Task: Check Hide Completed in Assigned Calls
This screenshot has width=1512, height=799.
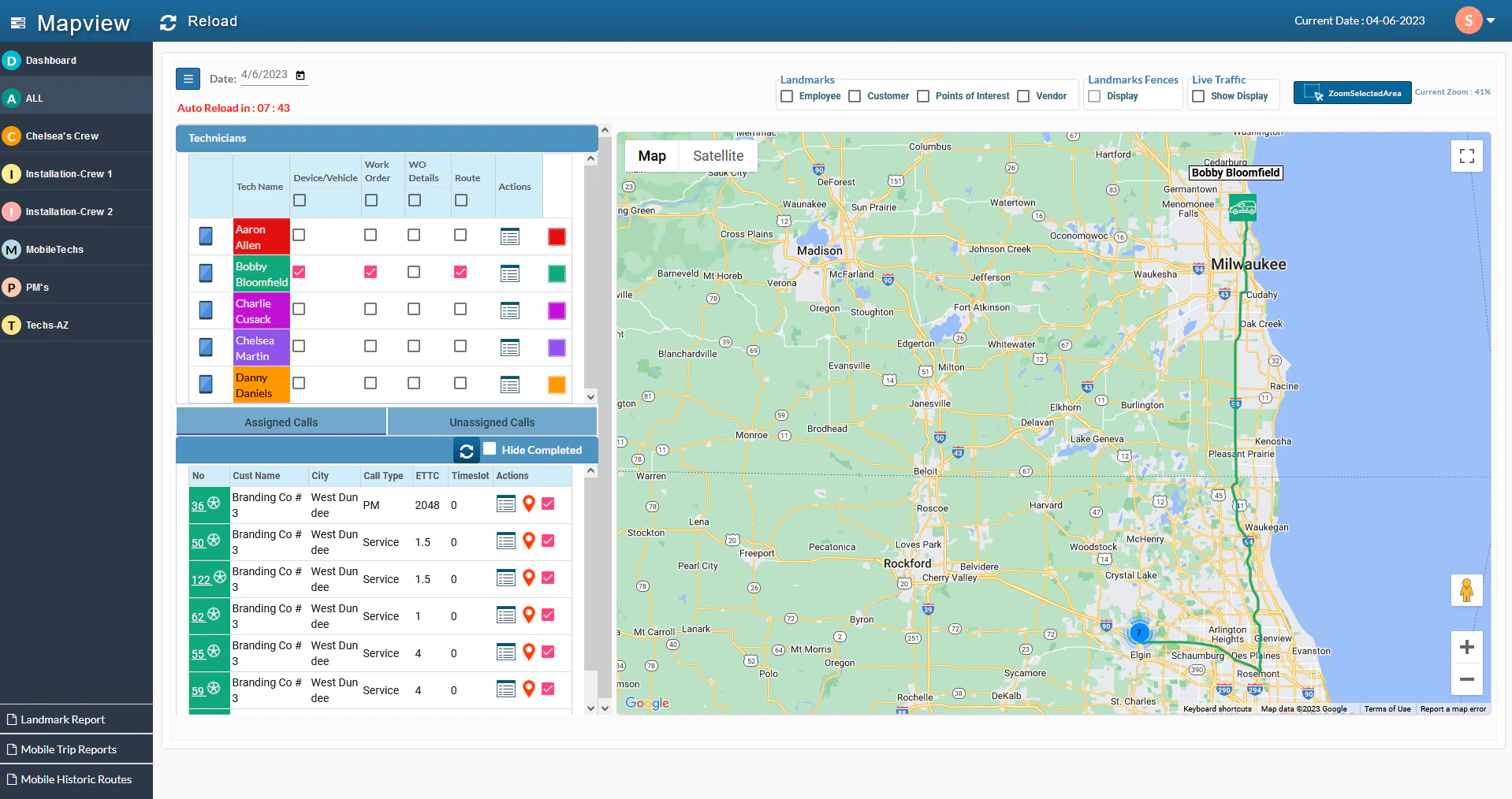Action: (490, 449)
